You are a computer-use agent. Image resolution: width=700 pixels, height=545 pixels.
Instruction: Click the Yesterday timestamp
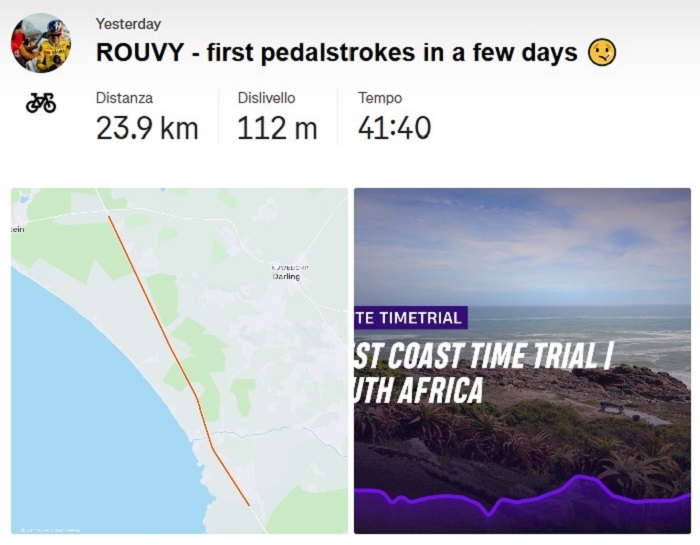[x=128, y=23]
